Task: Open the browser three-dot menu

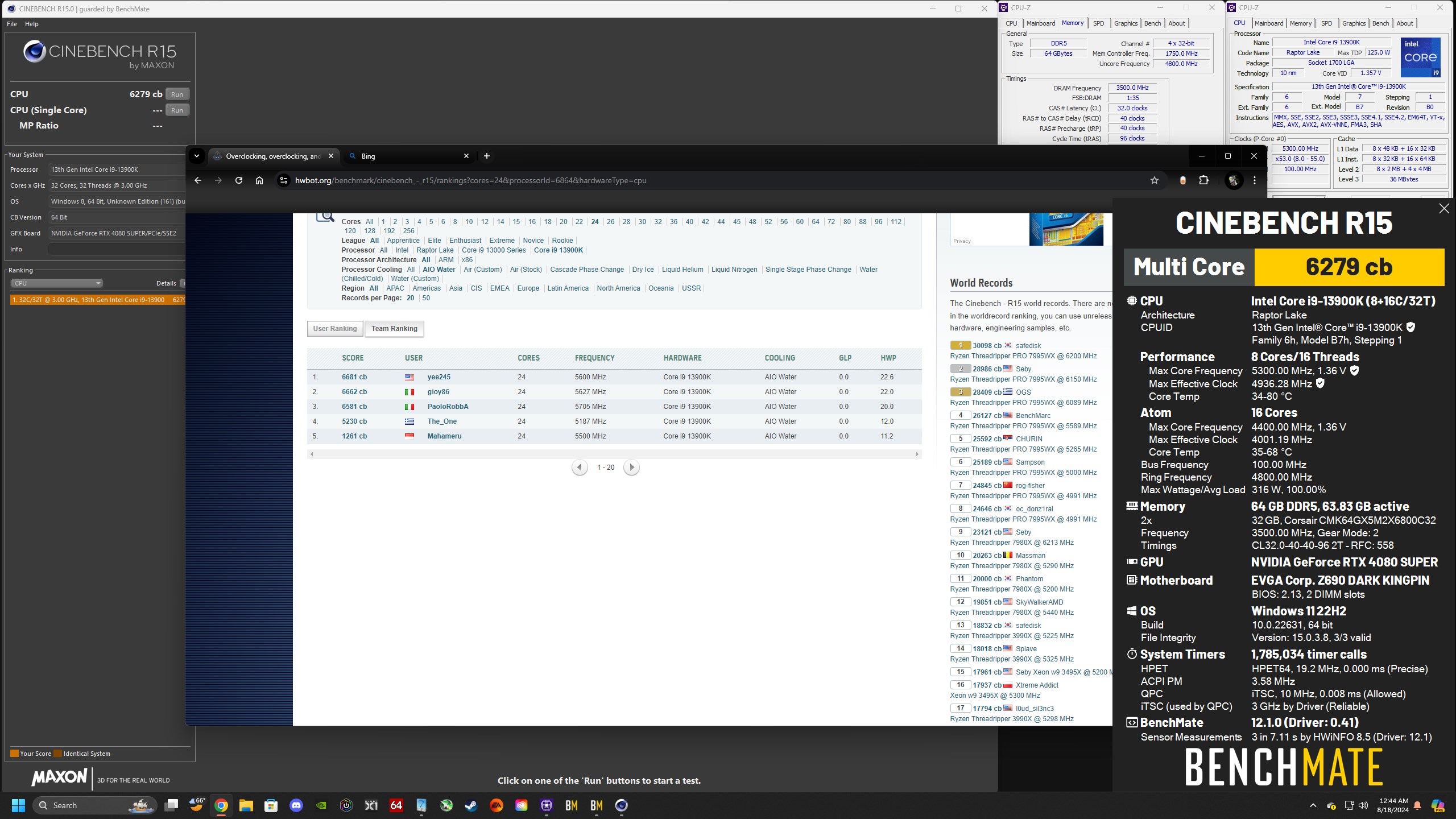Action: tap(1255, 180)
